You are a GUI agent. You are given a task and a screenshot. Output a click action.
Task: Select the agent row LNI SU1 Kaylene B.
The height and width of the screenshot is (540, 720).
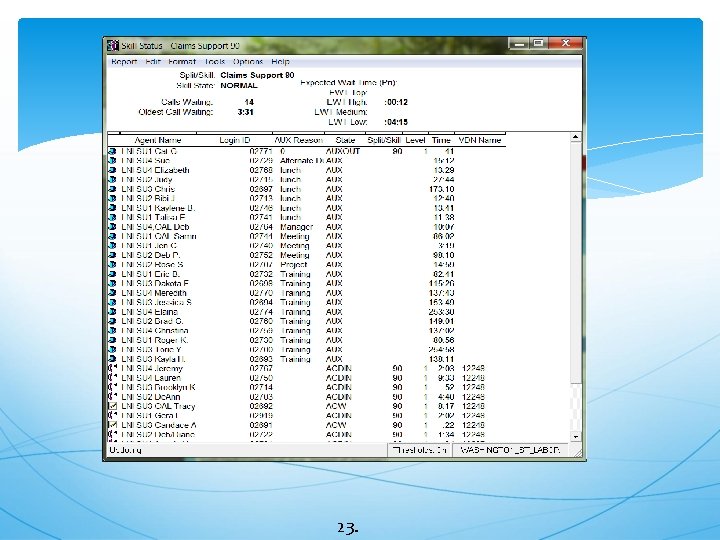(x=306, y=208)
